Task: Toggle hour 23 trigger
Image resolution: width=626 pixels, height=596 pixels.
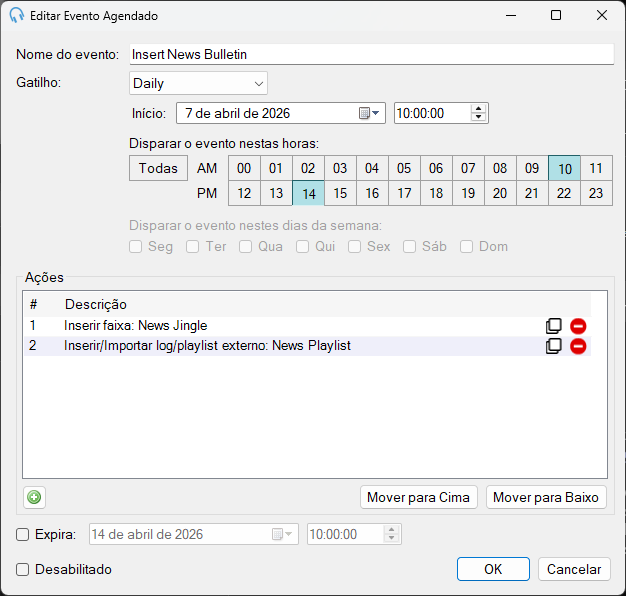Action: click(x=596, y=193)
